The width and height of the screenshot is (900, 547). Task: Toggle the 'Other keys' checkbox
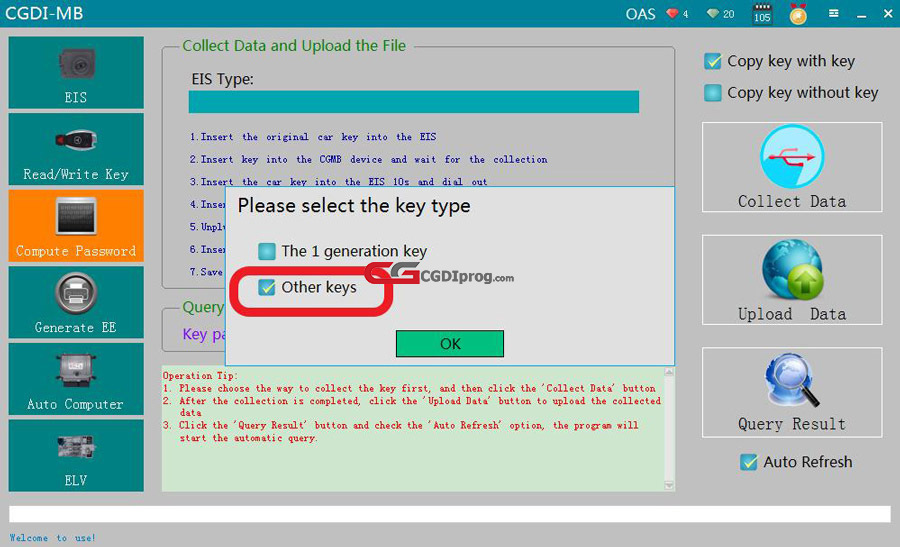click(x=267, y=287)
